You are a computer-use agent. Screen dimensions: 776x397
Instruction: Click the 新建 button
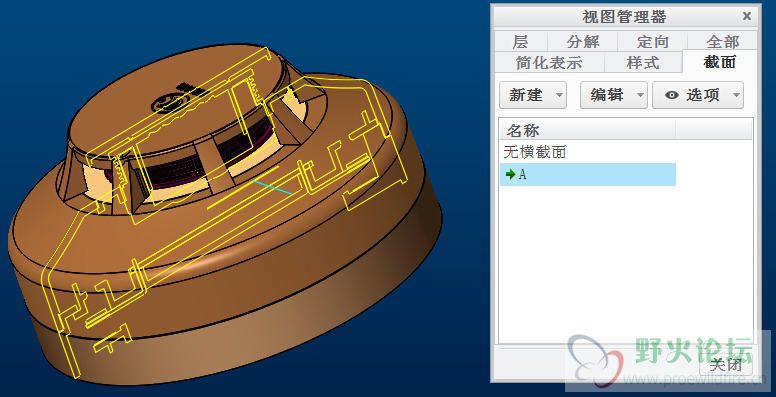point(527,95)
